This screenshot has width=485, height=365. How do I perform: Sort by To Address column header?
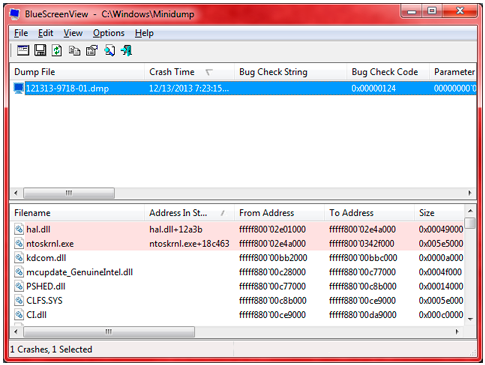point(369,213)
